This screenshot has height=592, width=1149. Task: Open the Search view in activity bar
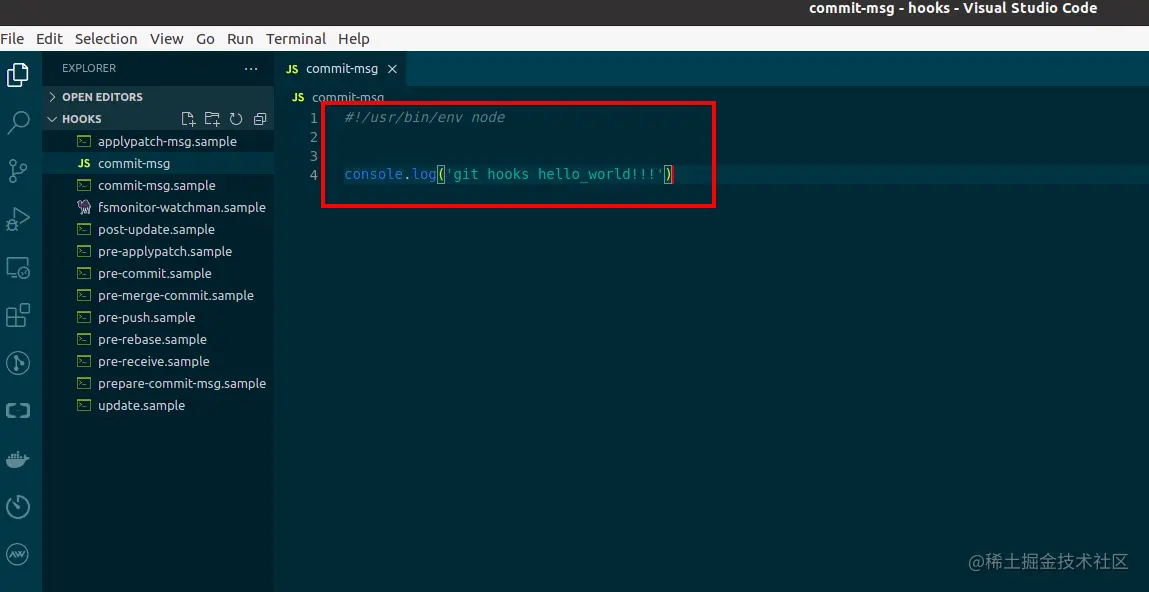point(18,123)
